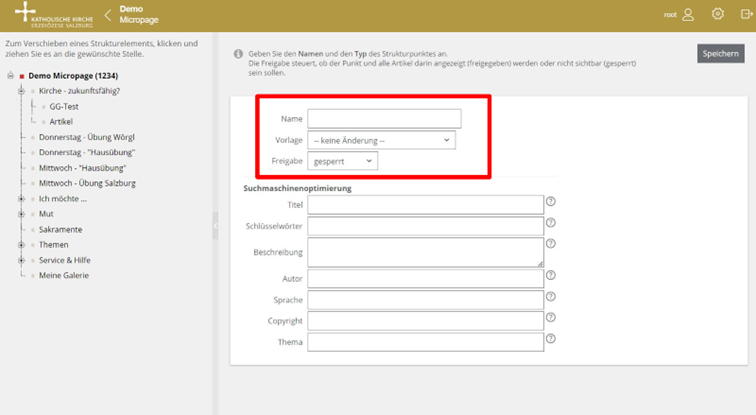Click the help icon next to Copyright
Image resolution: width=756 pixels, height=415 pixels.
(551, 318)
